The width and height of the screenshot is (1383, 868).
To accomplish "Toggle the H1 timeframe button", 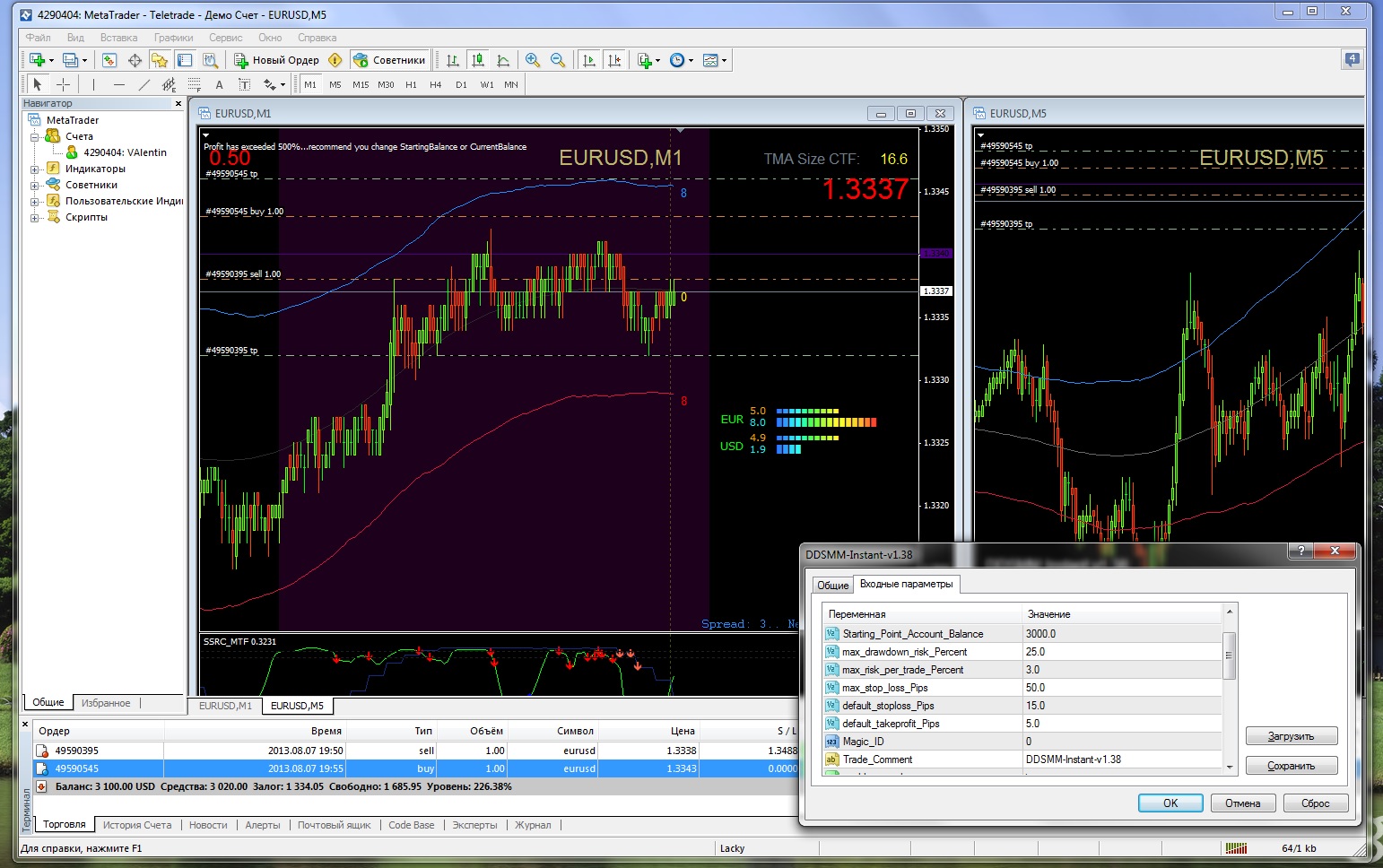I will pyautogui.click(x=411, y=84).
